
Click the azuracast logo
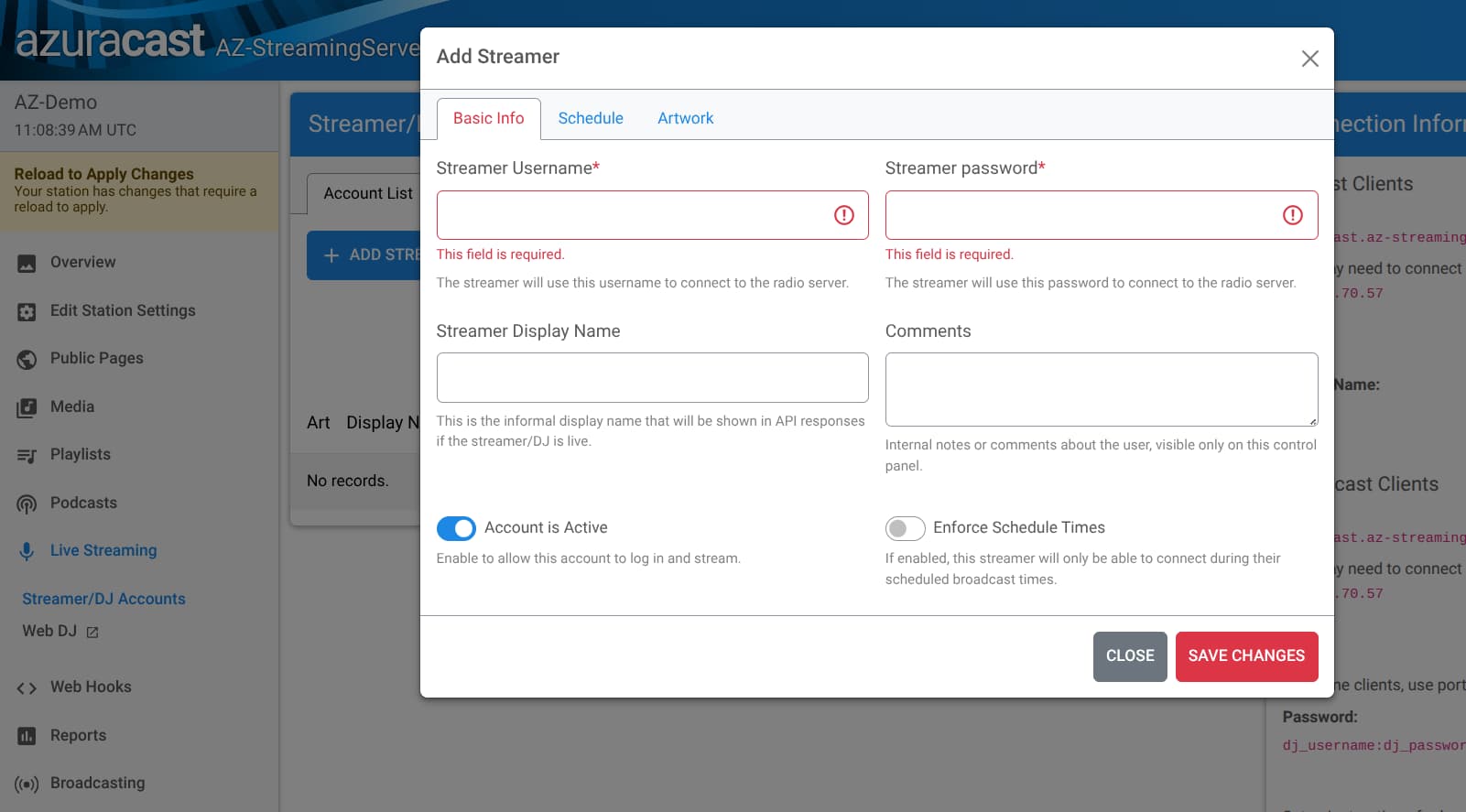point(110,40)
